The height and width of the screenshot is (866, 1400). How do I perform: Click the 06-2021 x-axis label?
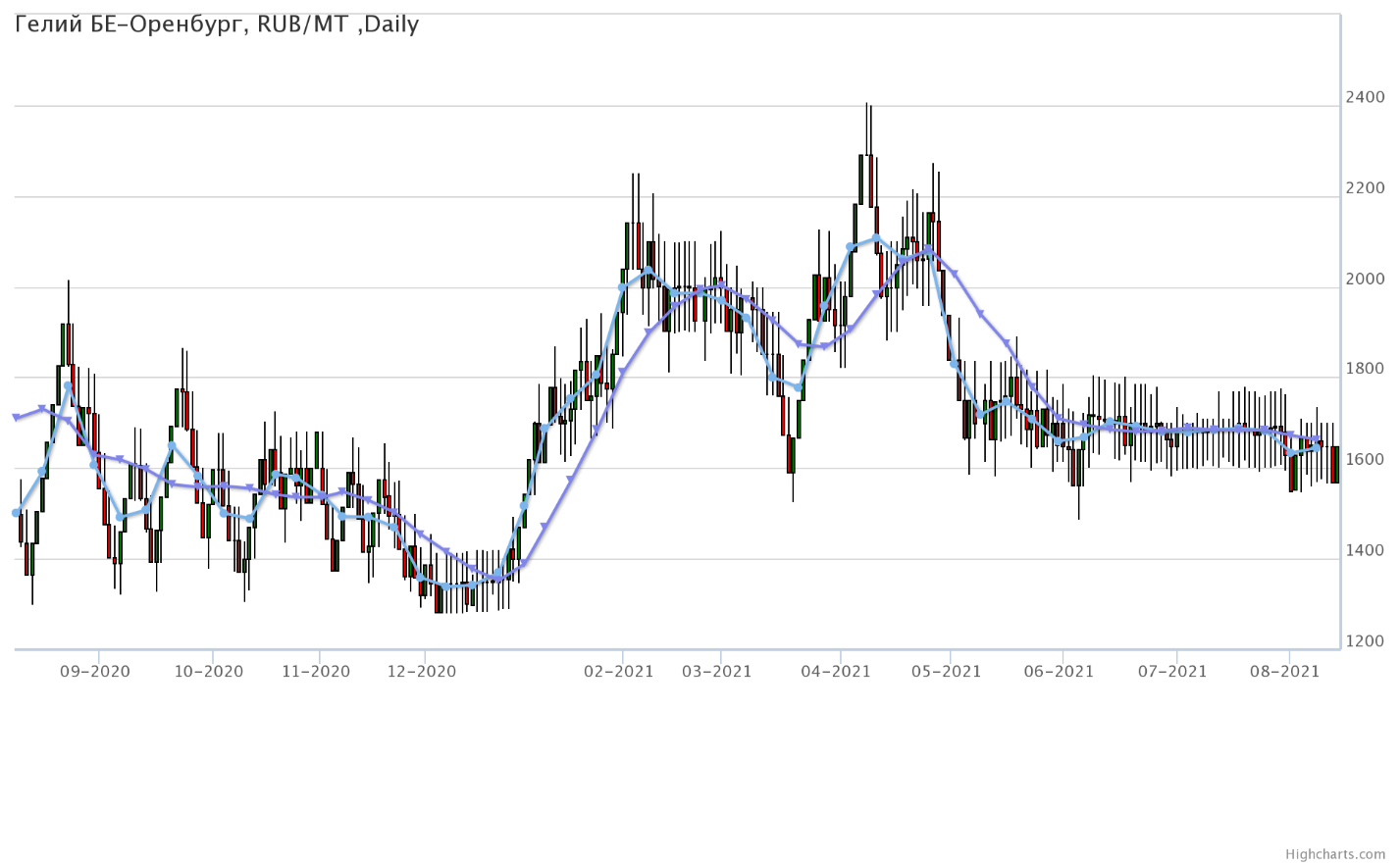tap(1059, 671)
